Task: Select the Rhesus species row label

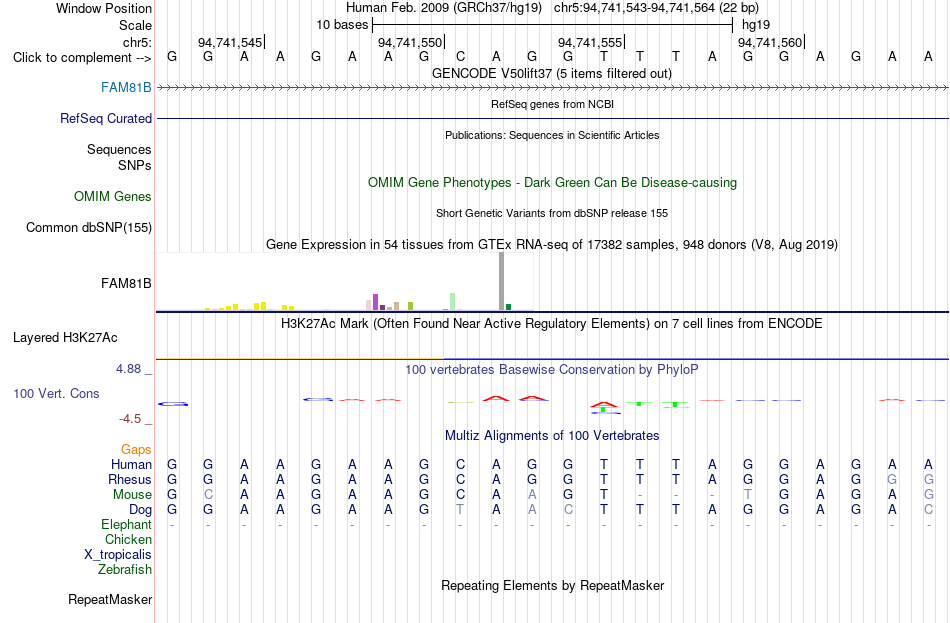Action: click(130, 479)
